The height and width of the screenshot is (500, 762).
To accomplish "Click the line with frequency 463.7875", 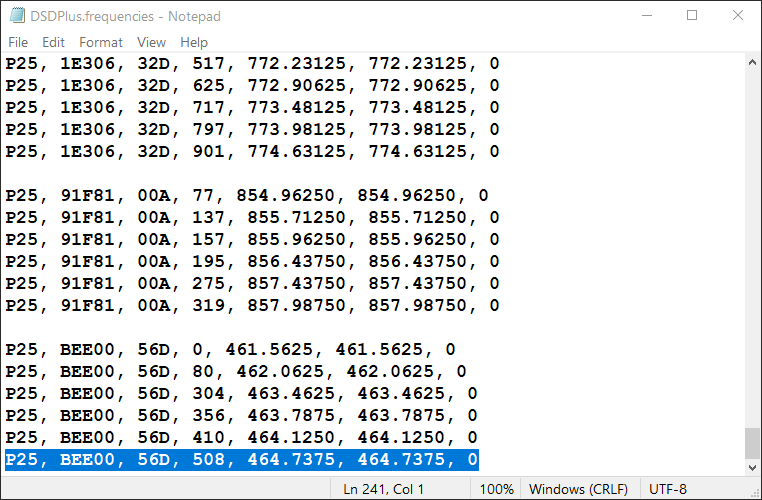I will [x=242, y=415].
